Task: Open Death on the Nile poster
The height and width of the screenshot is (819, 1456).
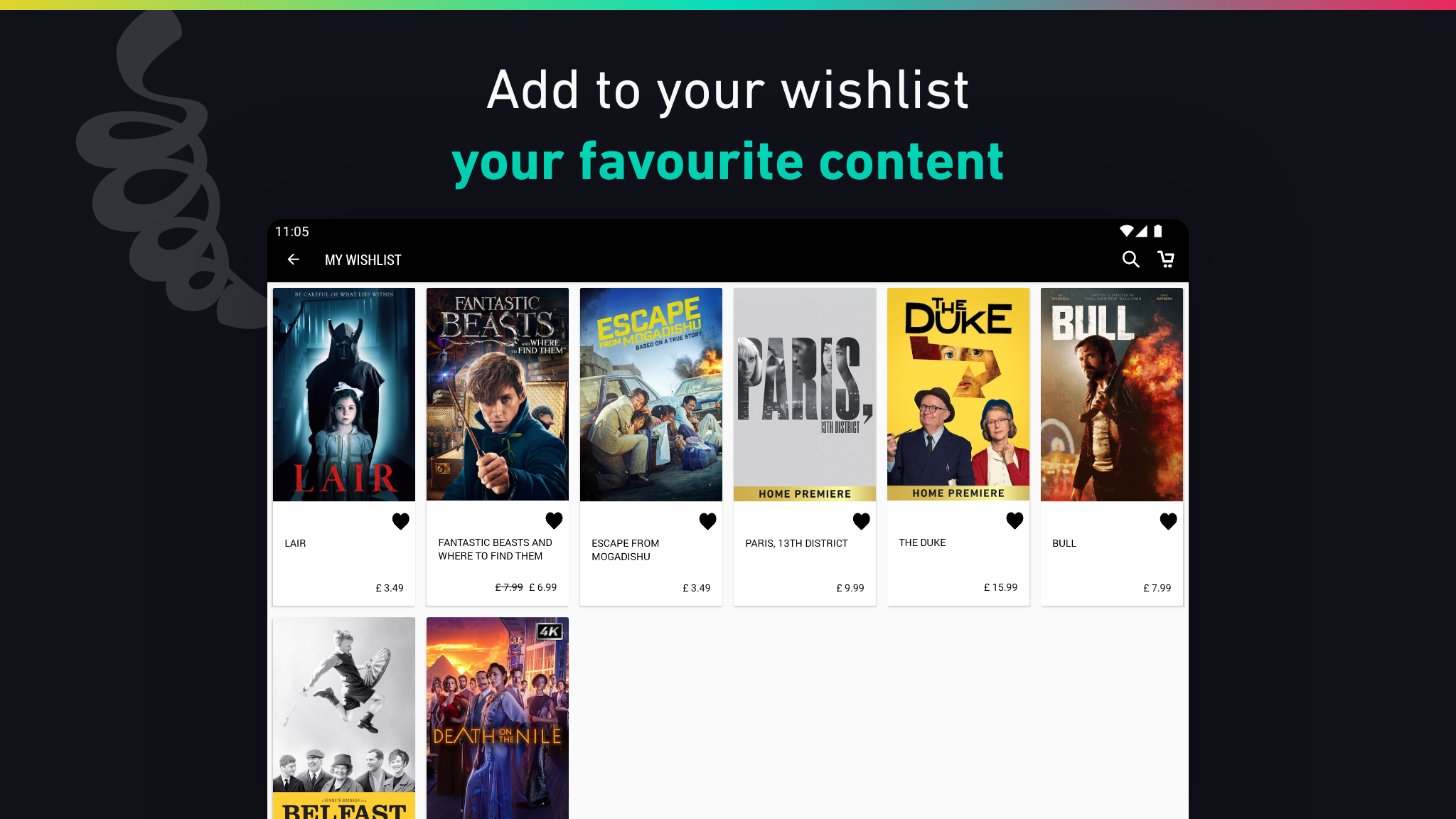Action: [498, 718]
